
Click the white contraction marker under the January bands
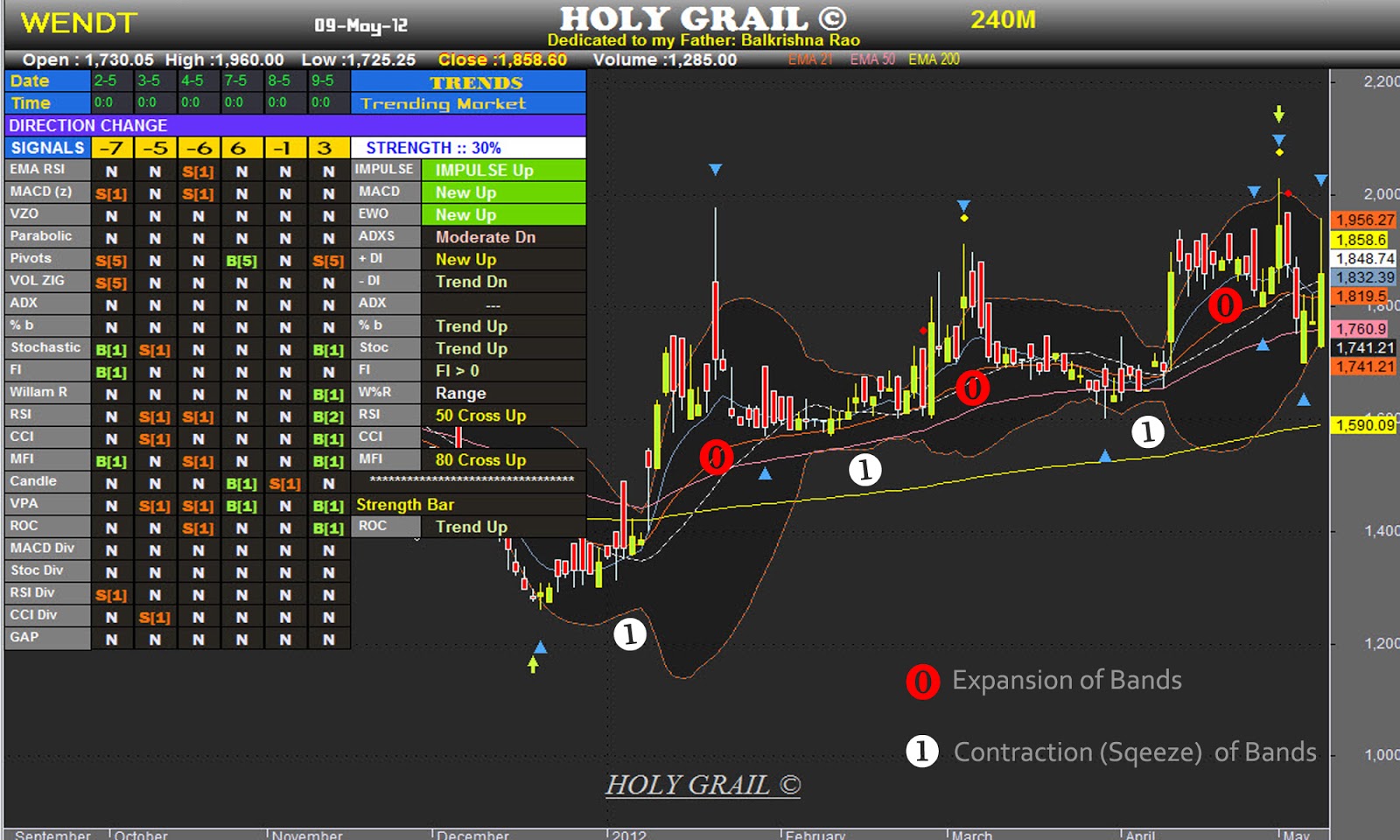(864, 470)
